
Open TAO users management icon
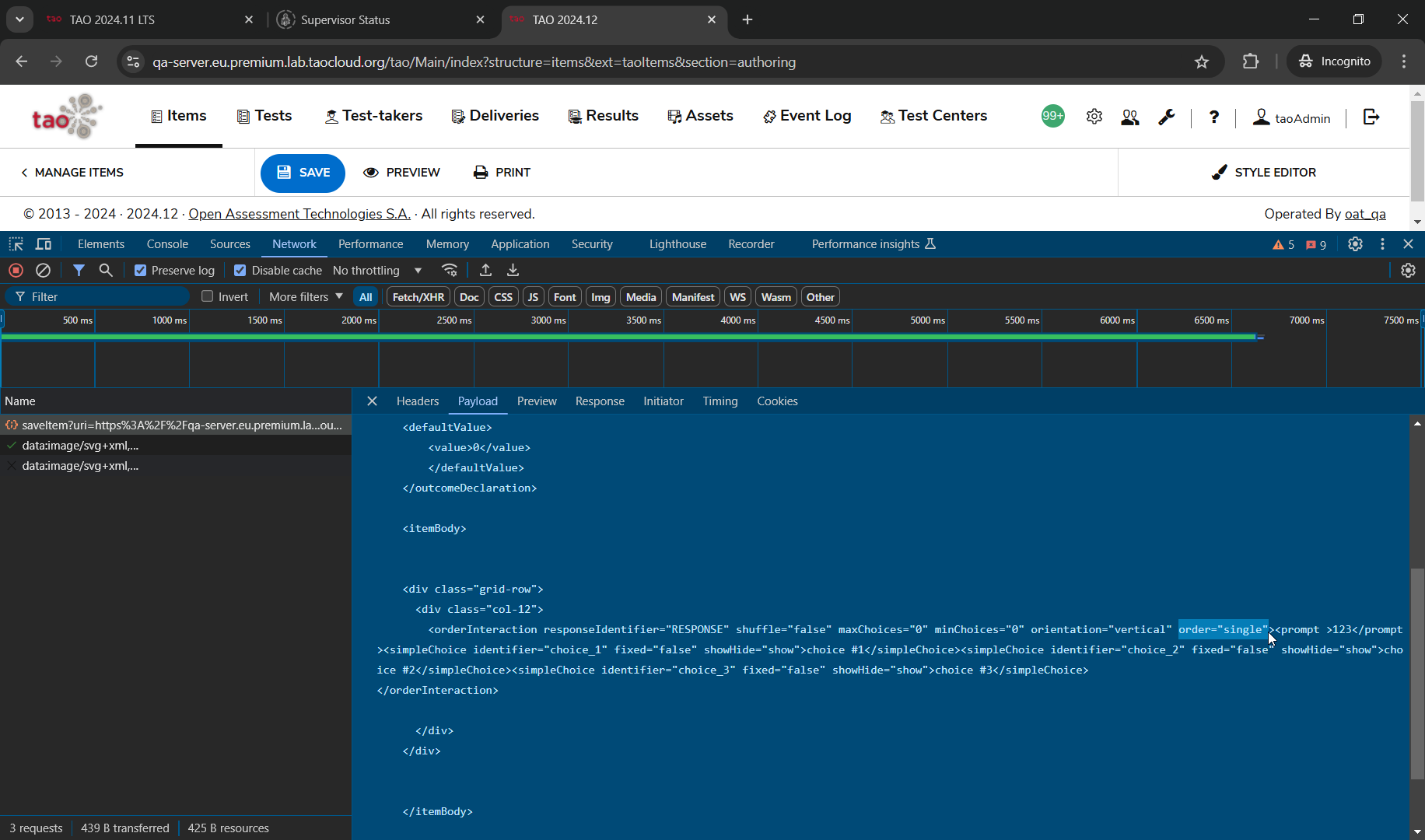click(x=1130, y=117)
